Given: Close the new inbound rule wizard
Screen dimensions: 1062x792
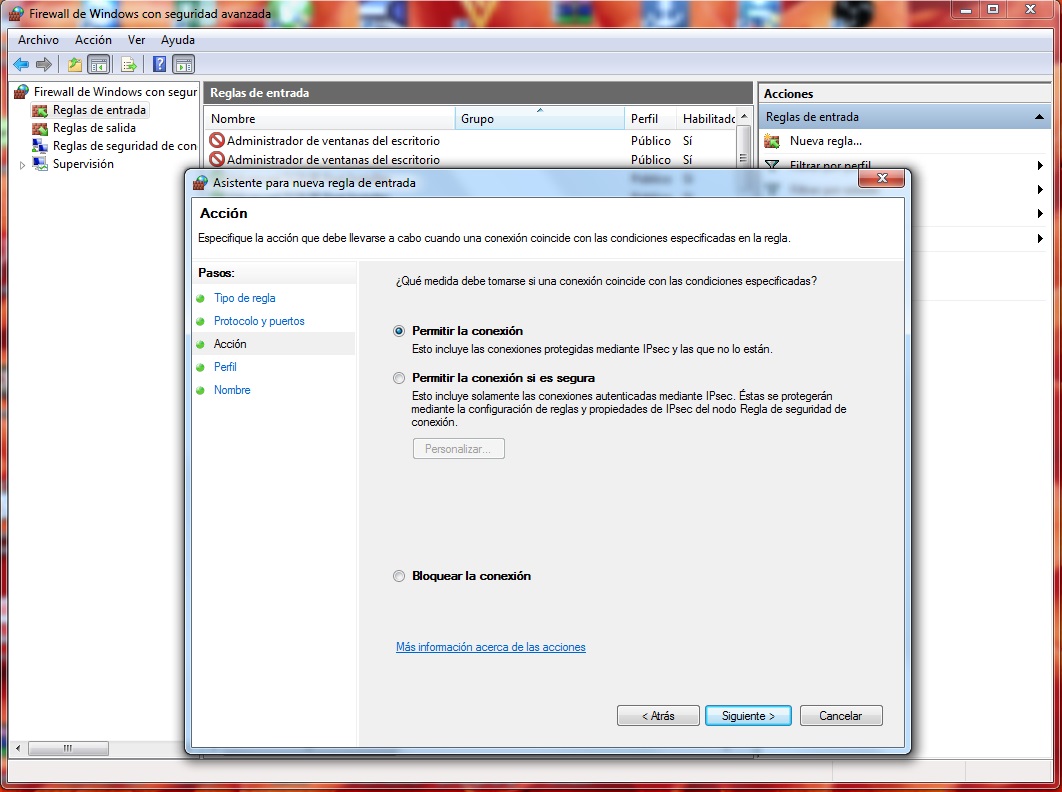Looking at the screenshot, I should pos(881,178).
